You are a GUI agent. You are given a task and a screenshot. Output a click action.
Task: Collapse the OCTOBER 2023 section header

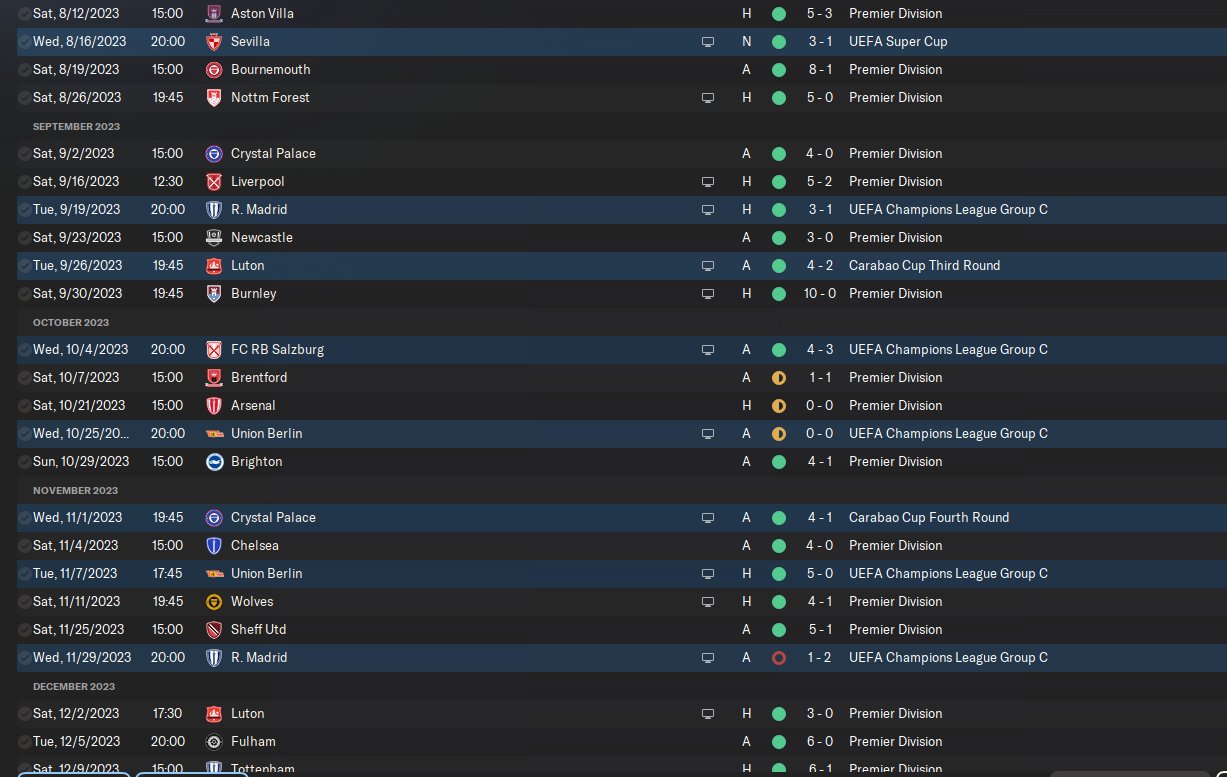(71, 323)
